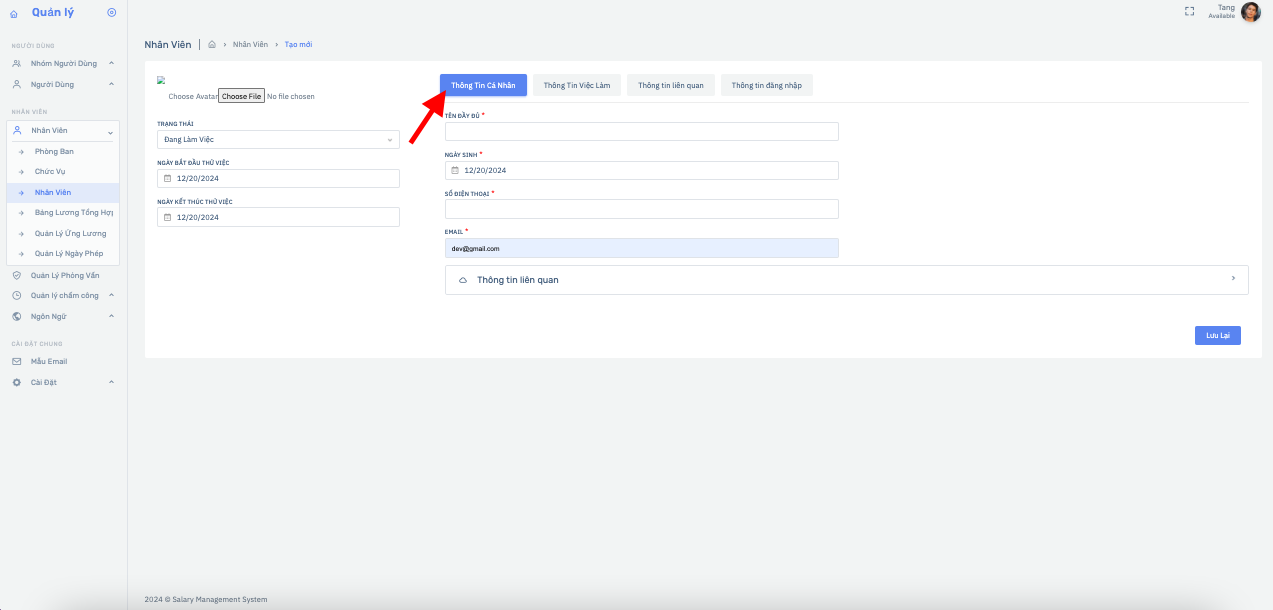Screen dimensions: 1273x610
Task: Toggle sidebar using the circle icon near Quản lý
Action: (x=111, y=13)
